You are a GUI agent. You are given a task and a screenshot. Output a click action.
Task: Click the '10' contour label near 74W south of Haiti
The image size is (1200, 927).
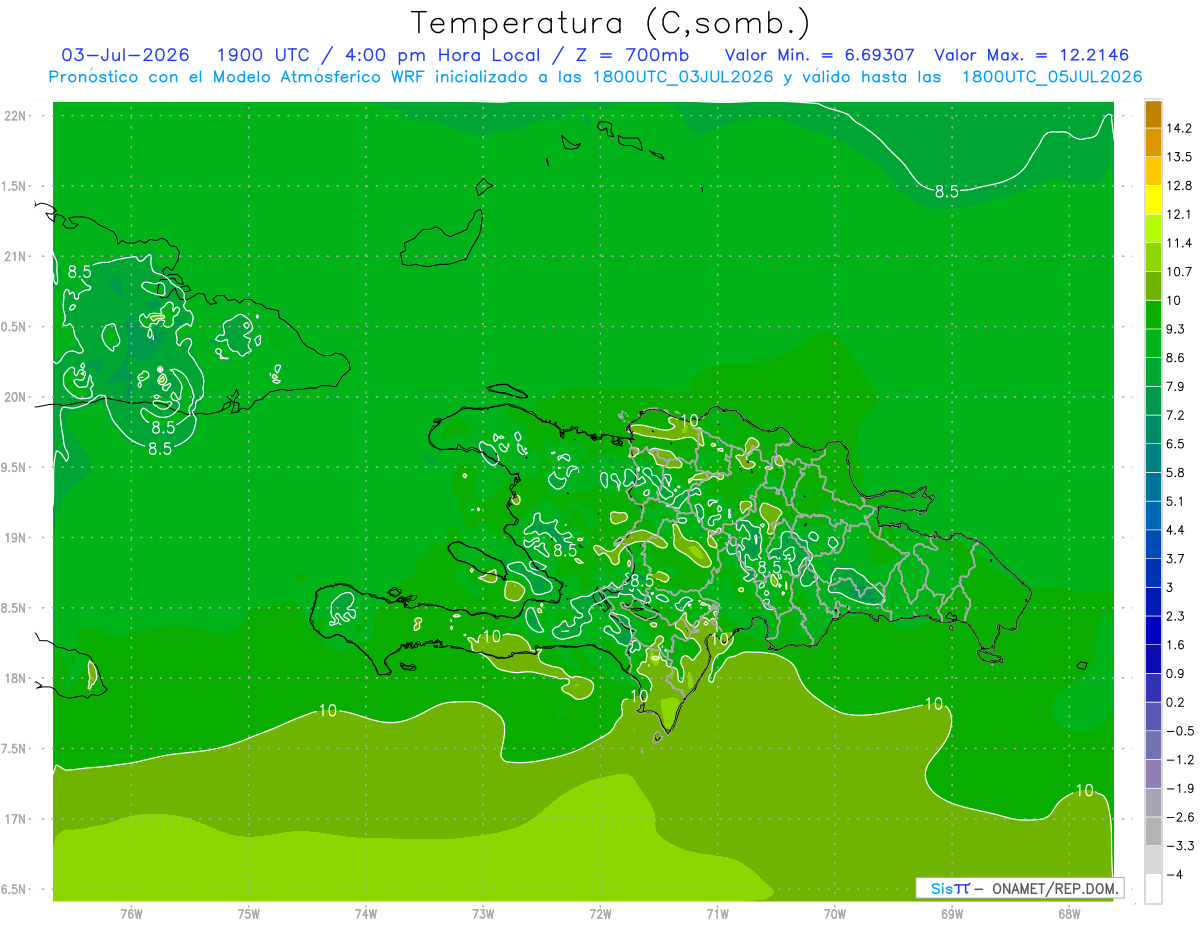click(x=327, y=711)
